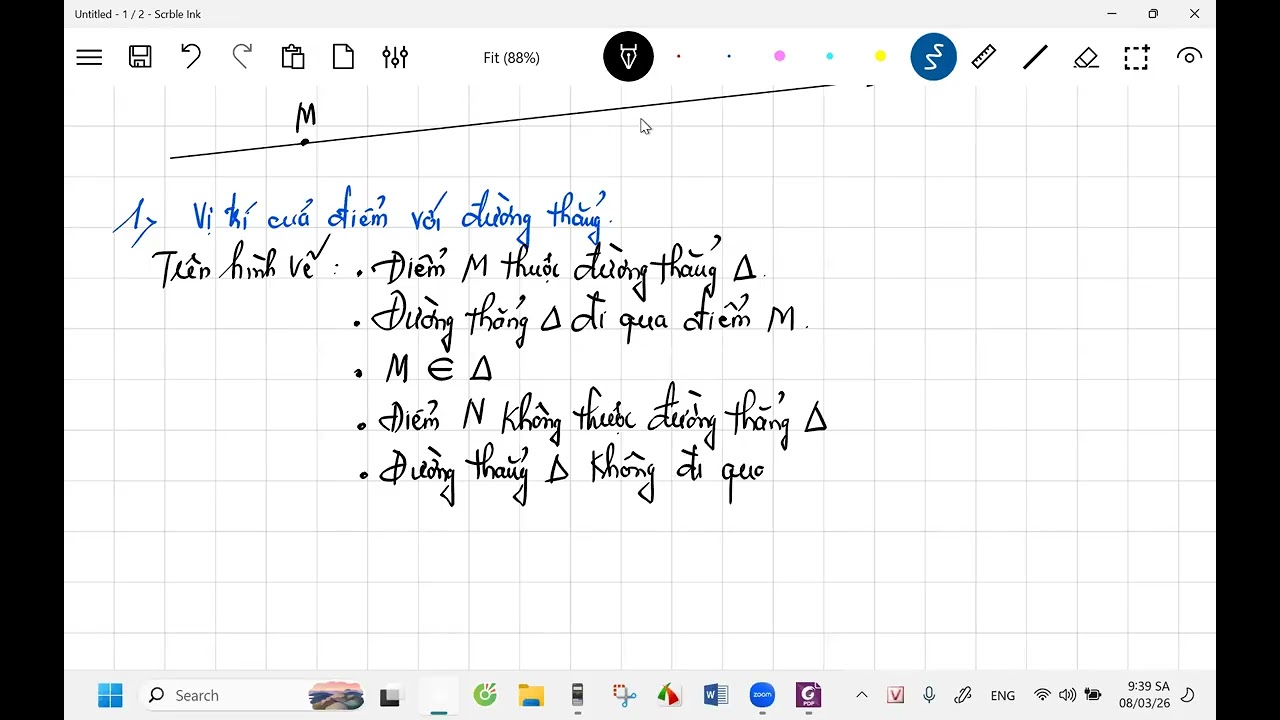Open the calculator app on taskbar
Screen dimensions: 1280x720
[577, 695]
